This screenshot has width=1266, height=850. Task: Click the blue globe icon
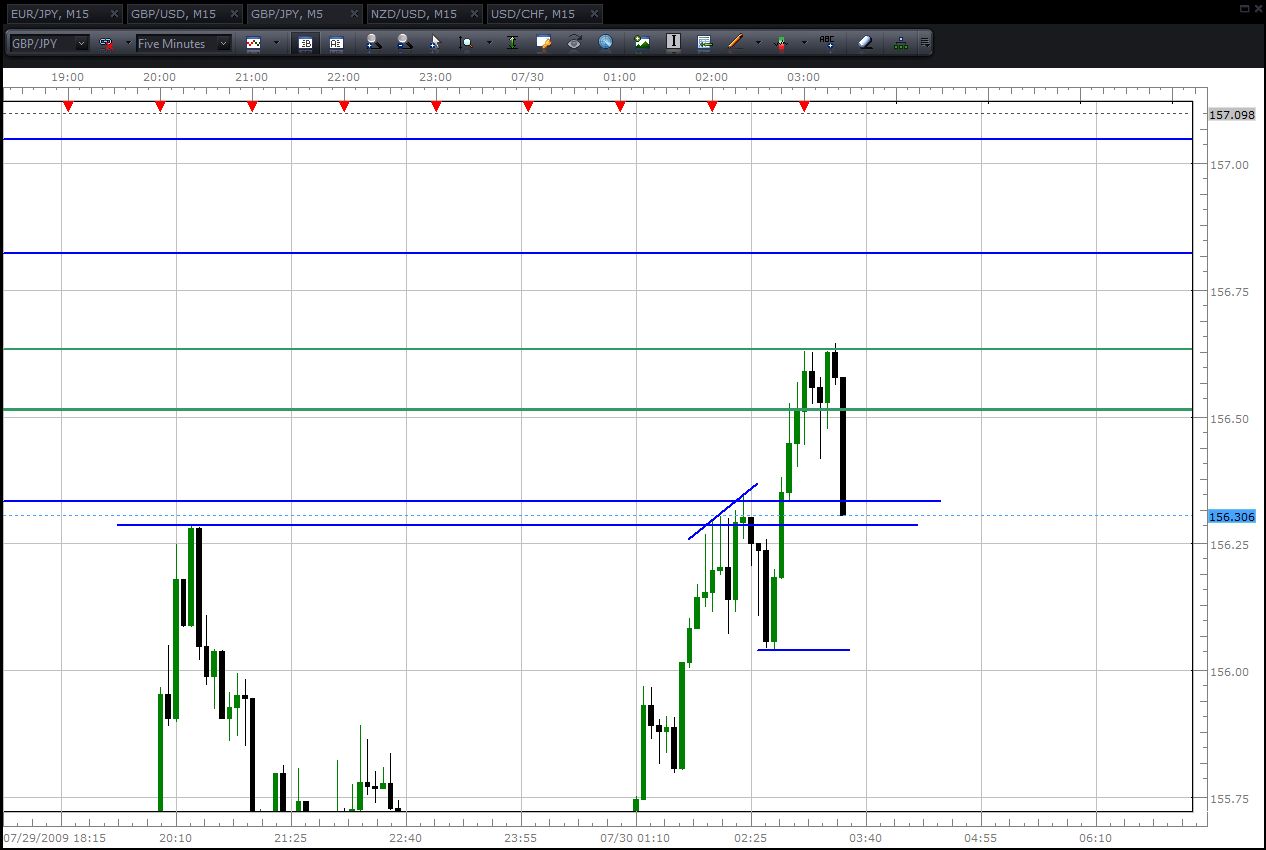[606, 43]
